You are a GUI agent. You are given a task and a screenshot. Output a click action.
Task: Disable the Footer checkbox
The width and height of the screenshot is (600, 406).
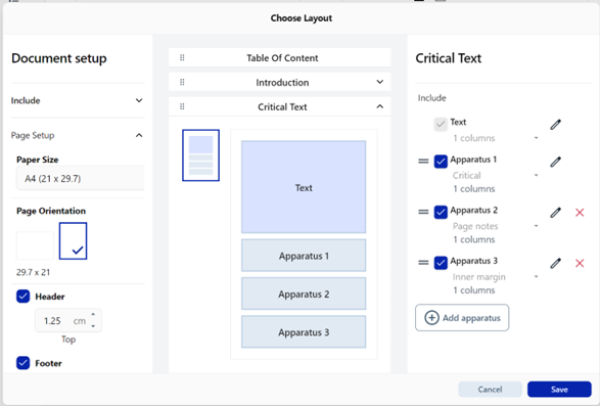(23, 363)
